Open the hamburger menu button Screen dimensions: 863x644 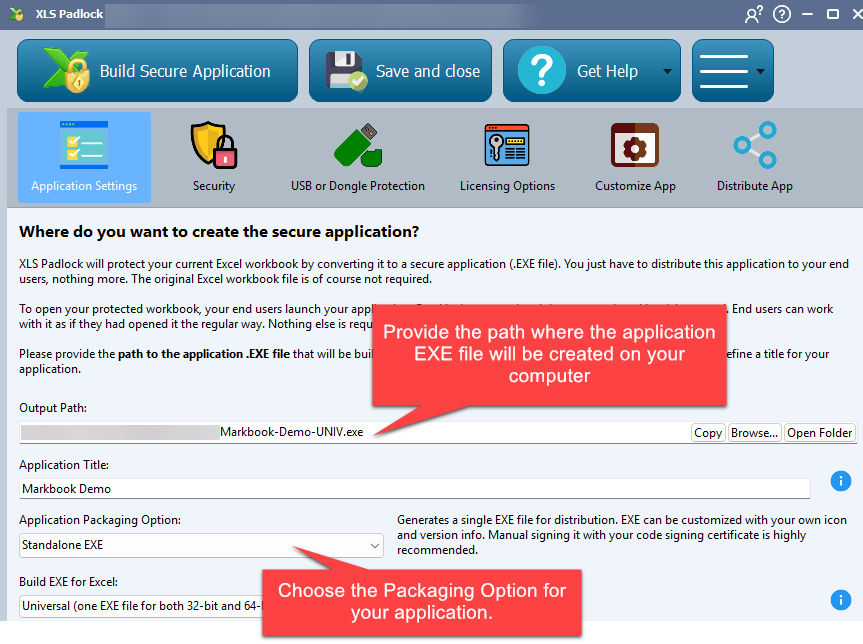click(x=724, y=71)
